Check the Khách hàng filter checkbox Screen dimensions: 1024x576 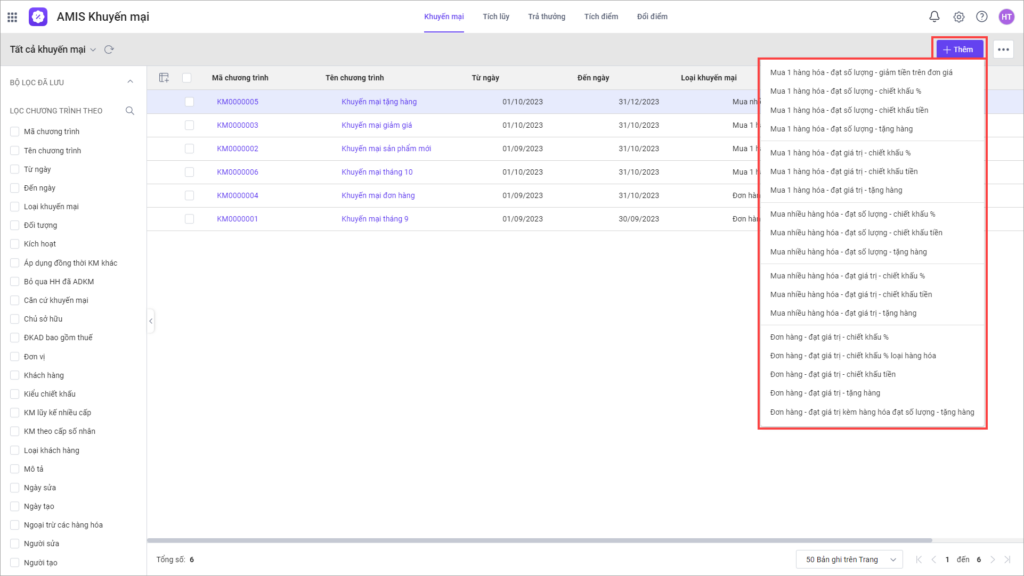coord(14,375)
